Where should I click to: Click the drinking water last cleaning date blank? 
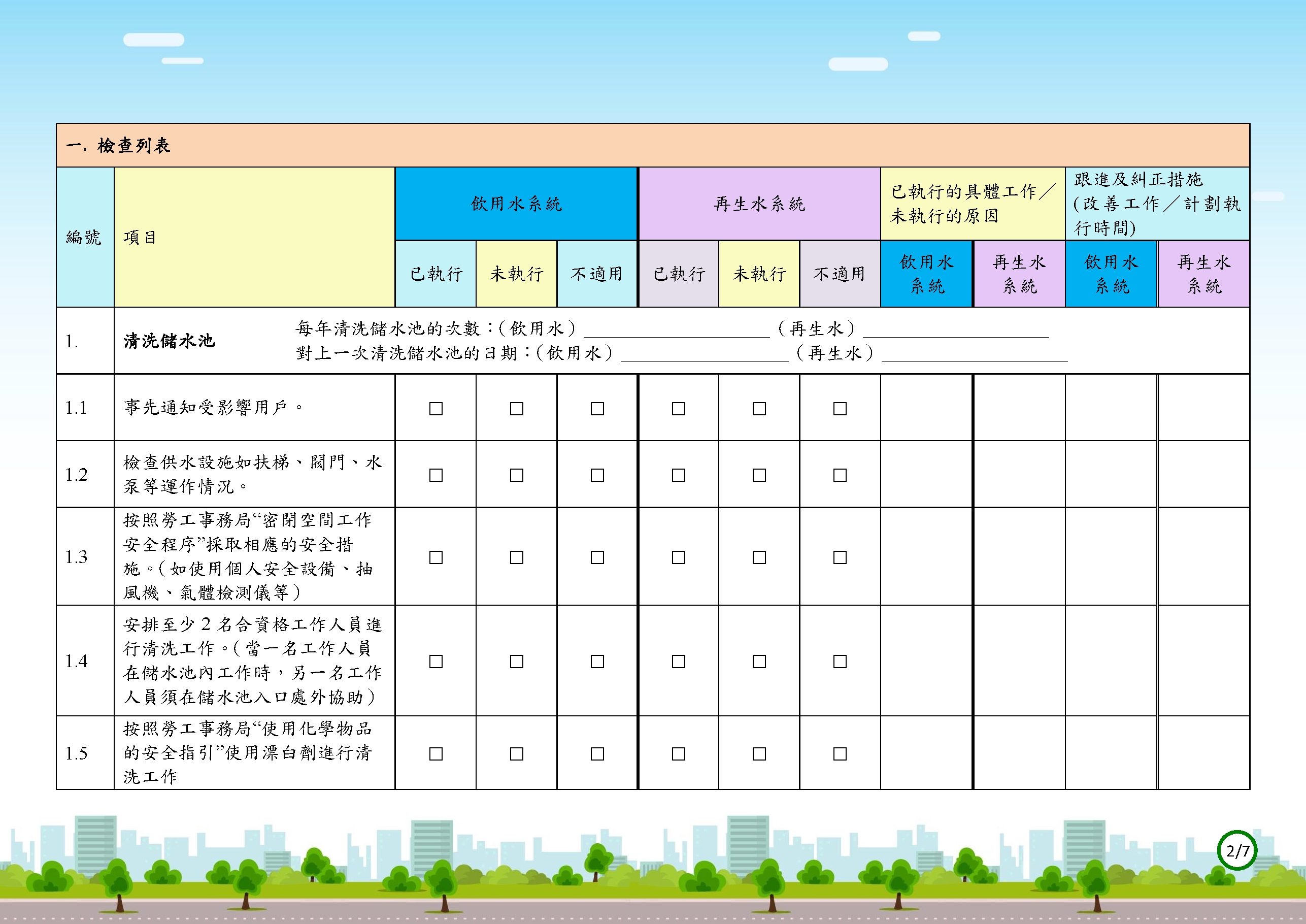click(705, 354)
